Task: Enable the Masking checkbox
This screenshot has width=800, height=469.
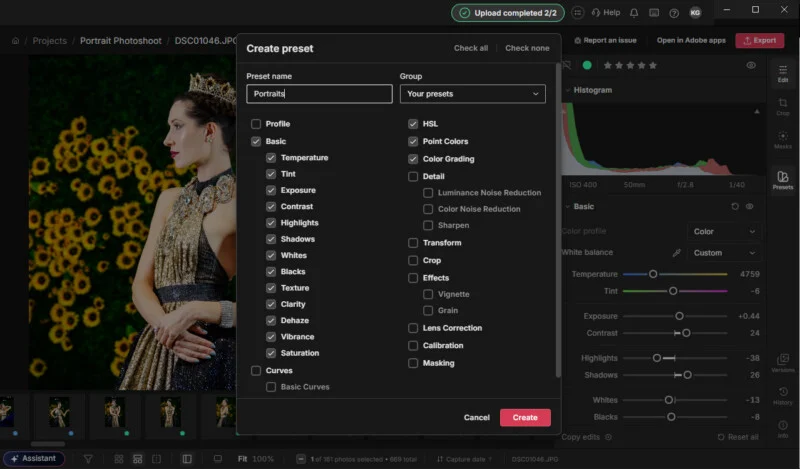Action: coord(413,363)
